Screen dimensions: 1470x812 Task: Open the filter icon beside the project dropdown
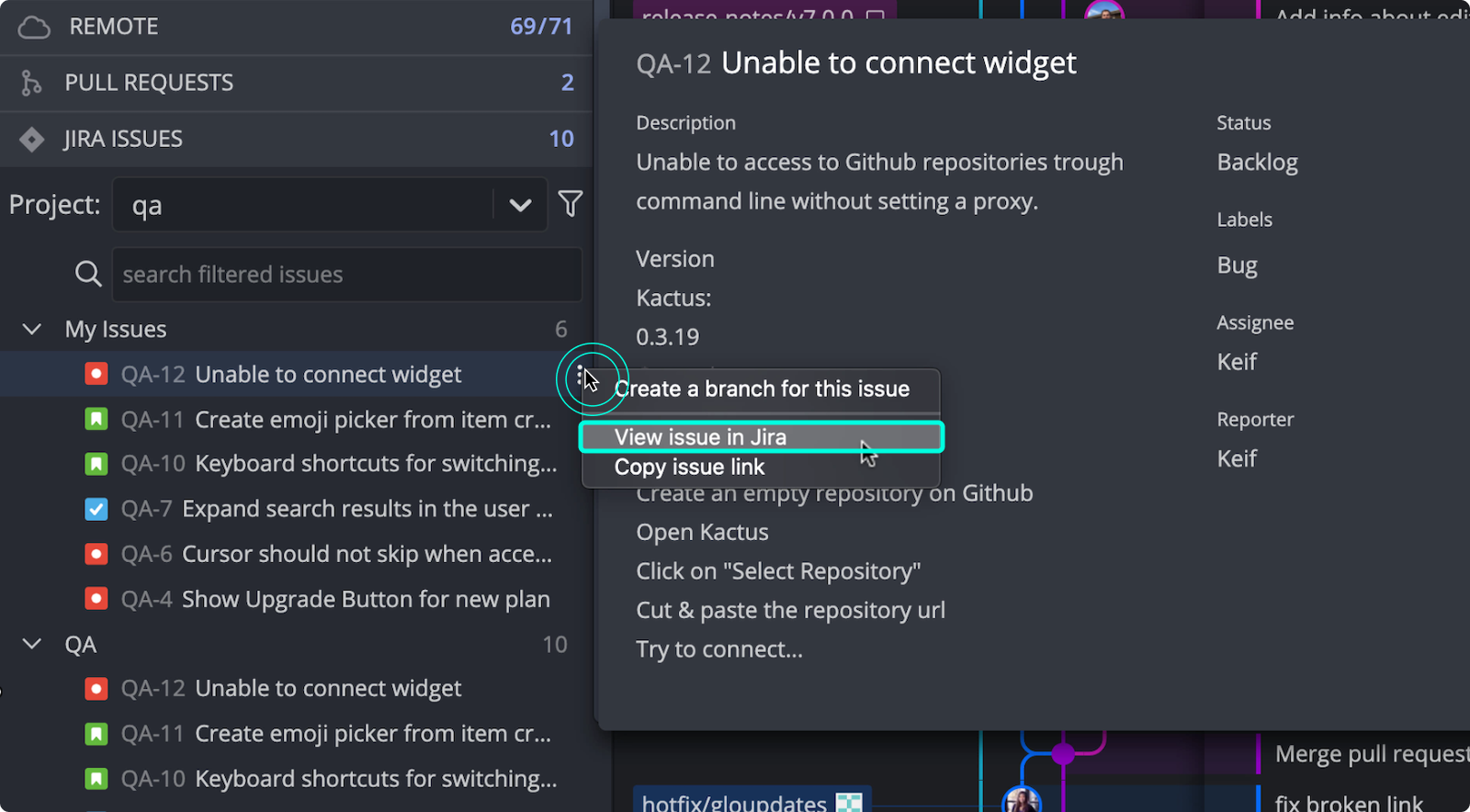[571, 204]
